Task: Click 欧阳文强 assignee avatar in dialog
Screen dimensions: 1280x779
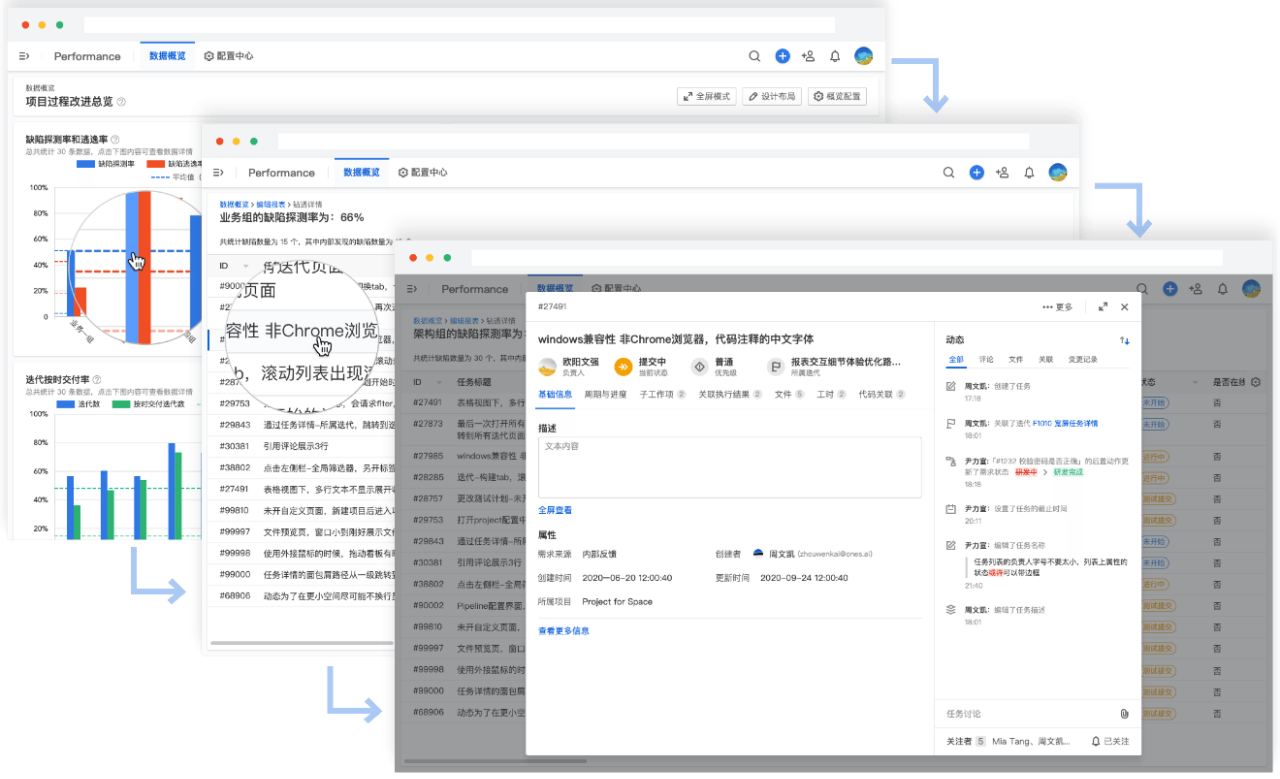Action: coord(547,367)
